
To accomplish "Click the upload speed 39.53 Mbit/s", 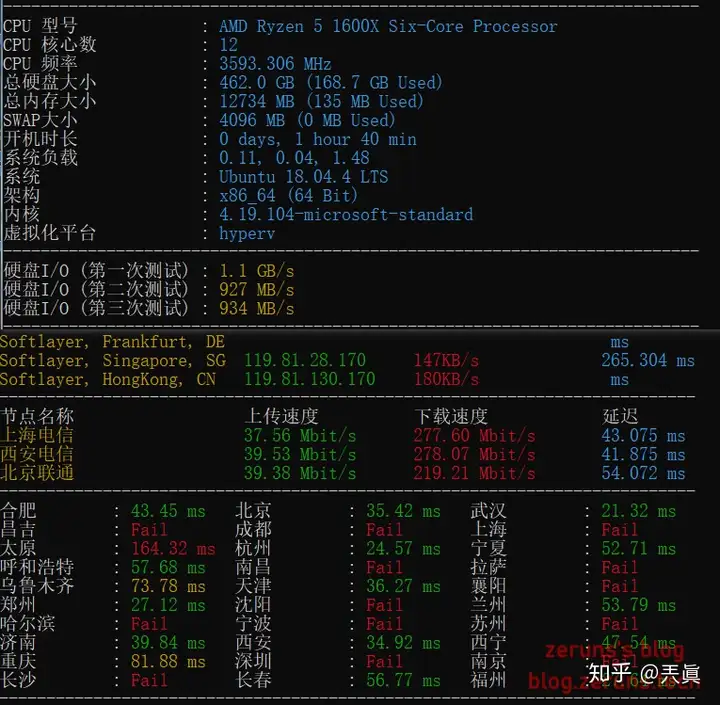I will coord(300,454).
